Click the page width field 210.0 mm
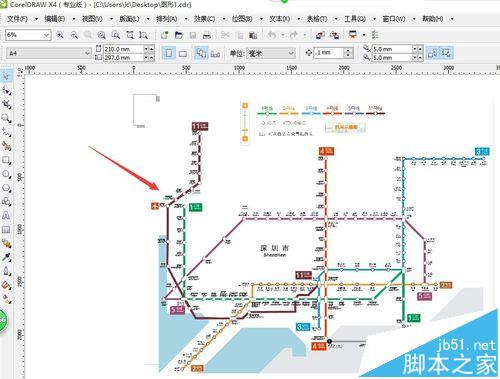Viewport: 500px width, 379px height. [123, 49]
